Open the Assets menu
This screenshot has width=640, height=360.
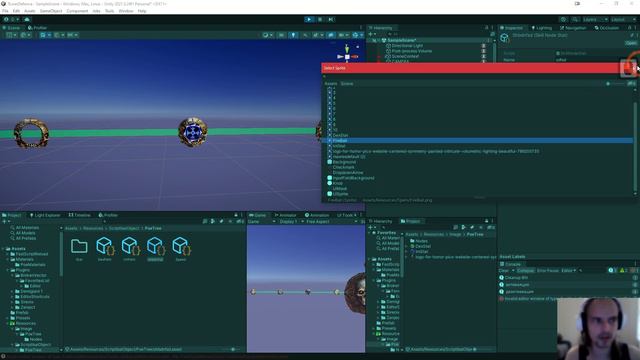click(x=30, y=11)
